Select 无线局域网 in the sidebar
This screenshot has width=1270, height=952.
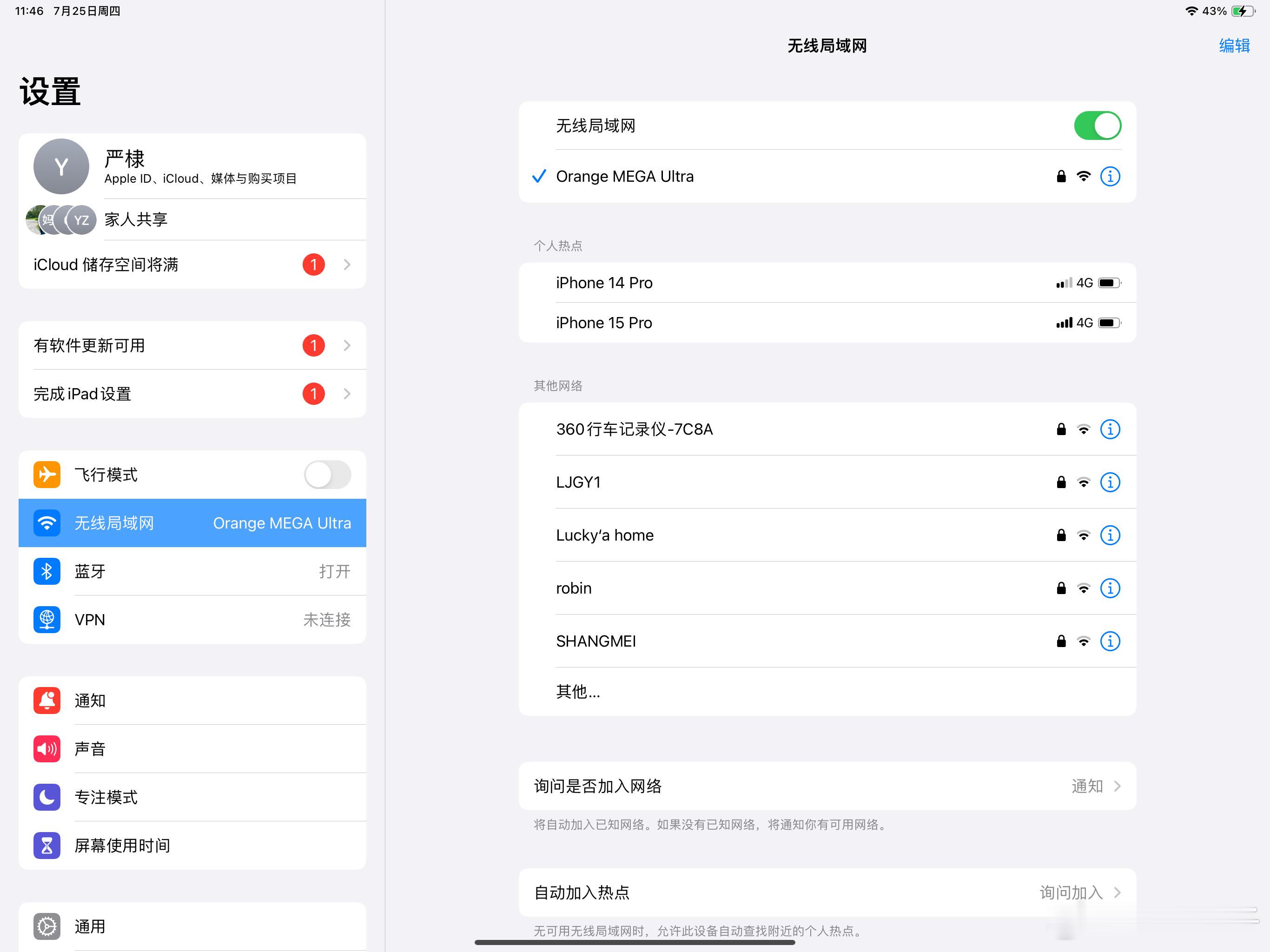click(192, 522)
